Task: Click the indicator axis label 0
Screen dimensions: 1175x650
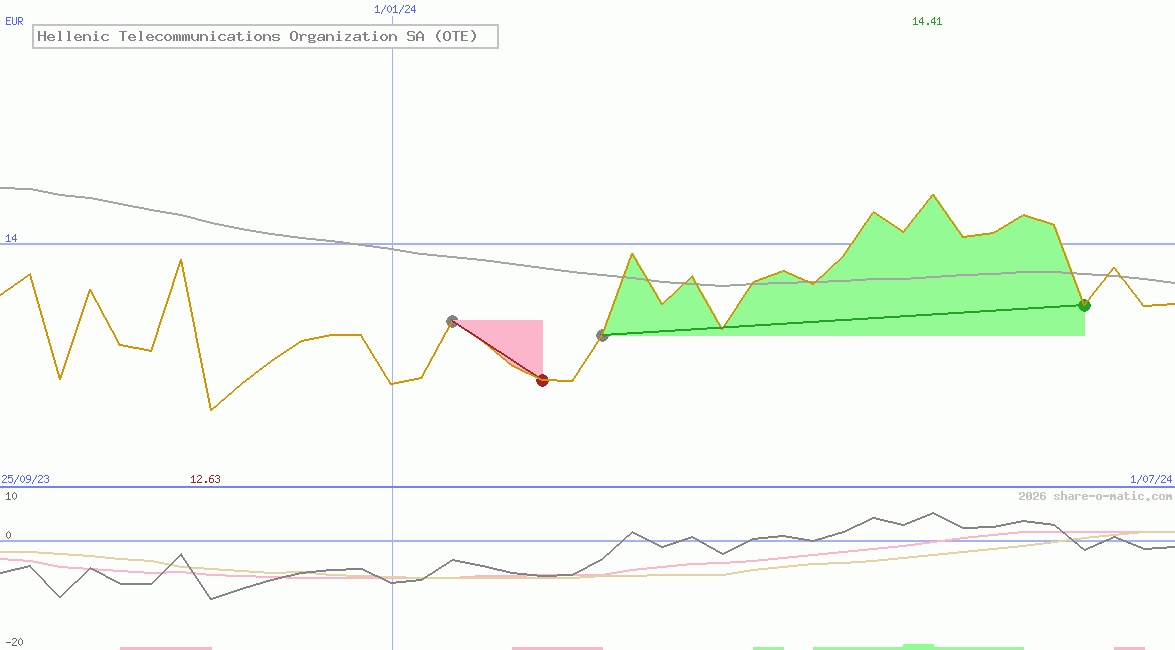Action: (x=8, y=535)
